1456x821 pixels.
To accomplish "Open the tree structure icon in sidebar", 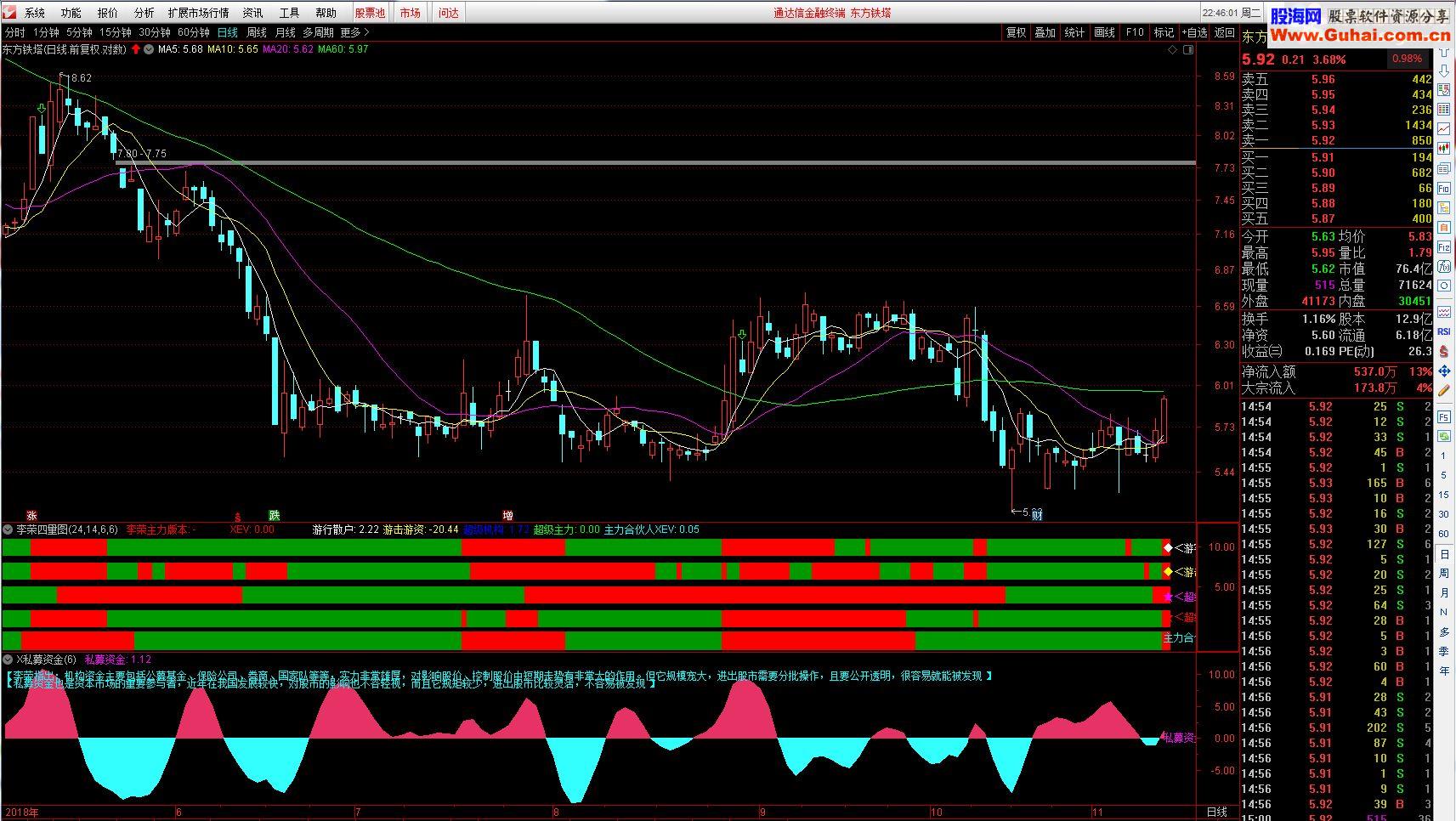I will click(x=1443, y=207).
